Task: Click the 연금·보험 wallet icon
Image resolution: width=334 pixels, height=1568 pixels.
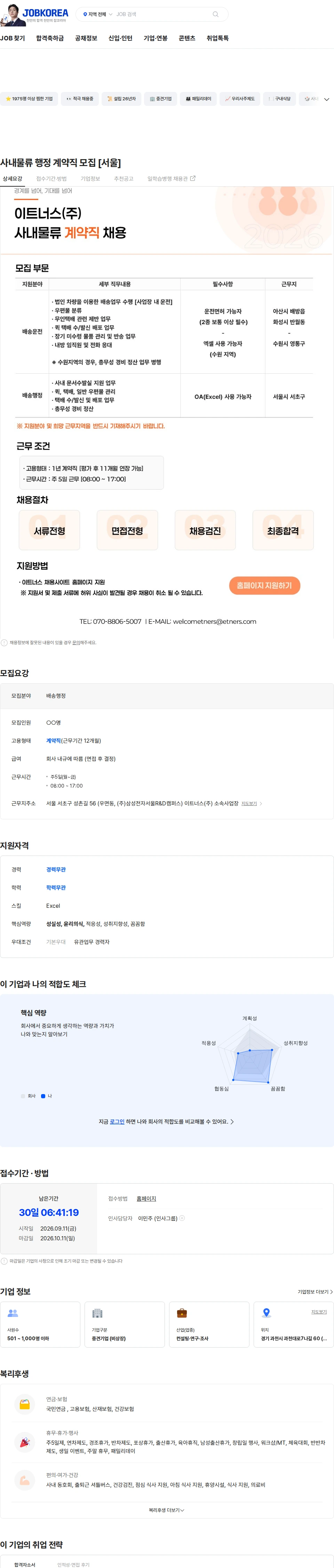Action: (x=24, y=1404)
